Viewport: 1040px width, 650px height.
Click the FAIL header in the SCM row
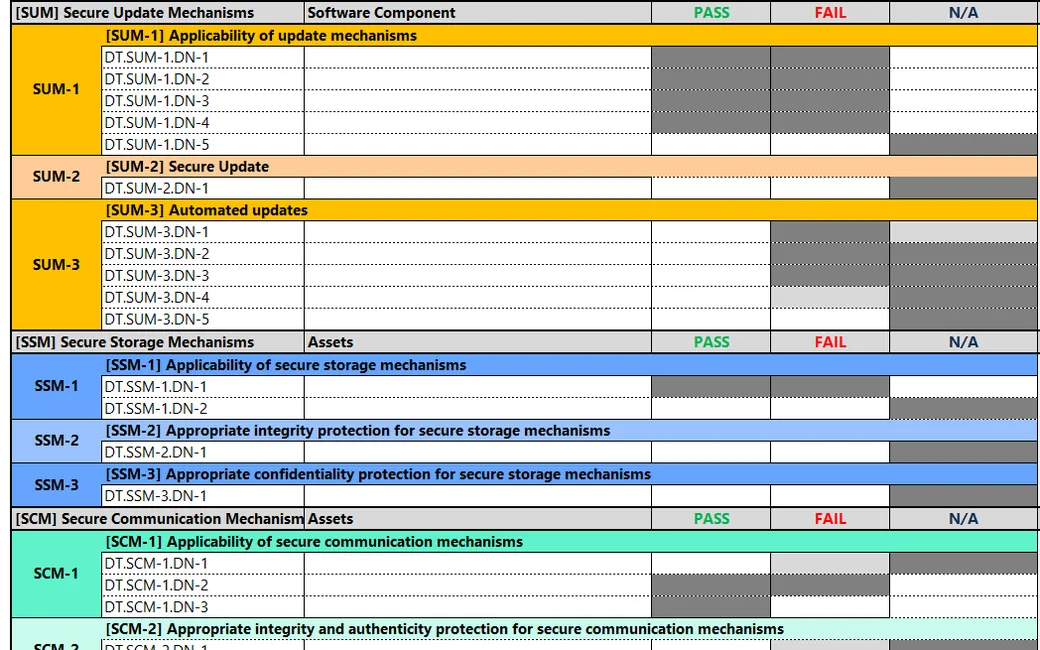coord(830,519)
